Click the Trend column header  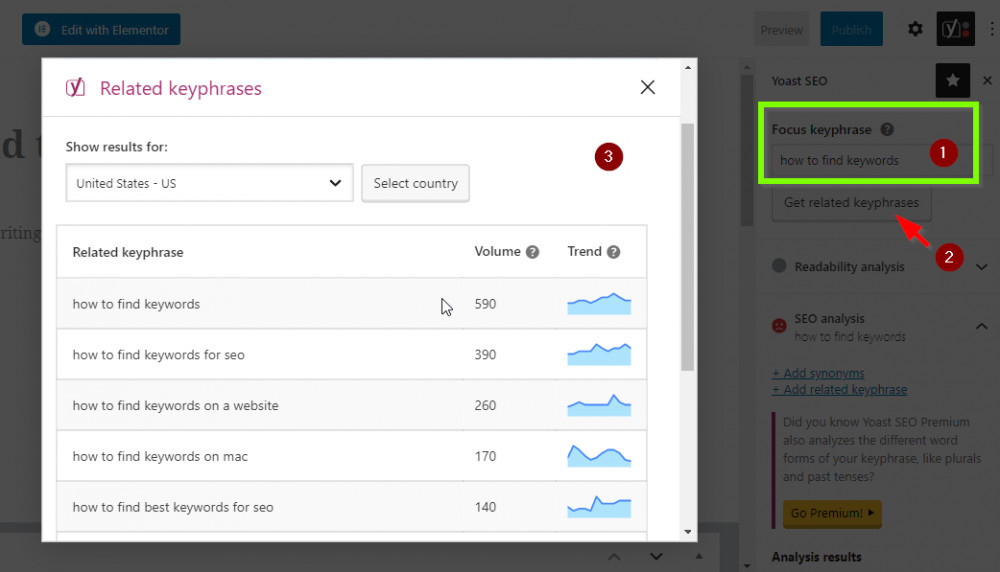pyautogui.click(x=585, y=251)
